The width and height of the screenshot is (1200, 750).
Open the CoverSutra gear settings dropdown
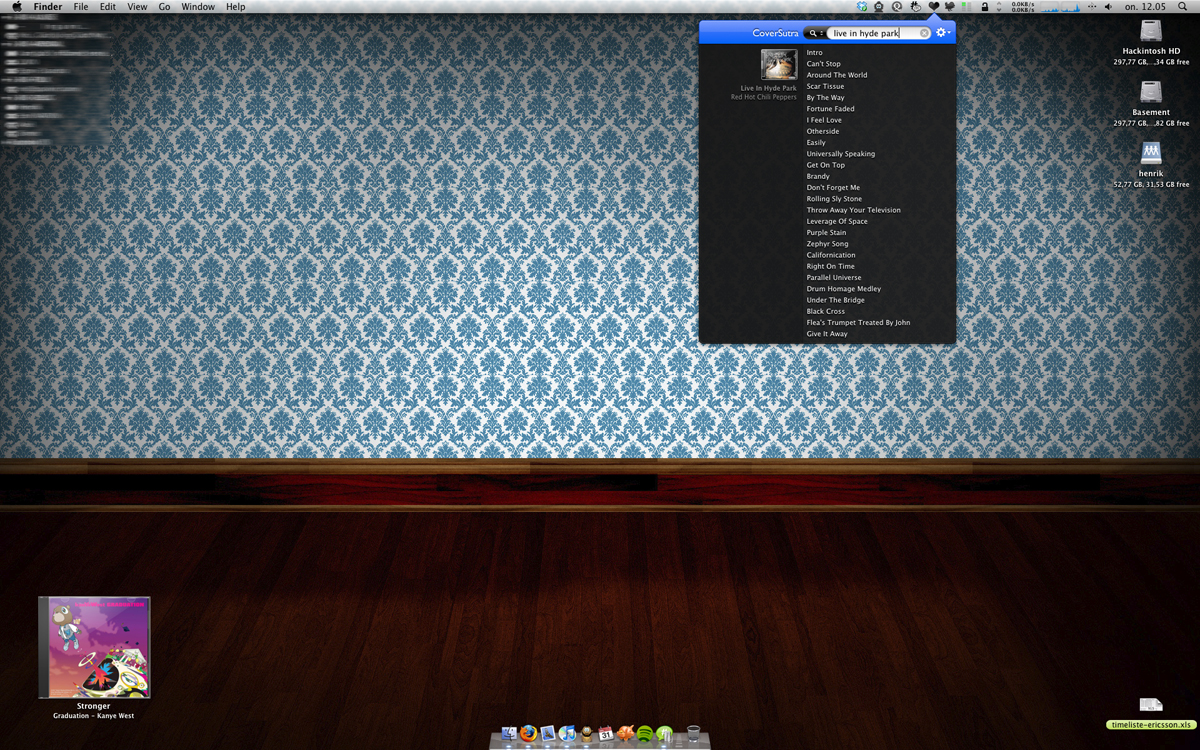tap(943, 33)
